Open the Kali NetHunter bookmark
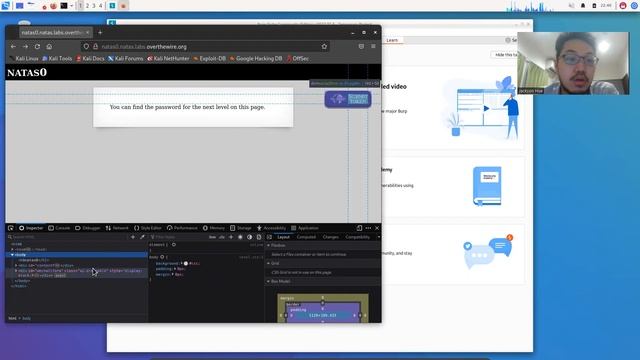The height and width of the screenshot is (360, 640). 168,58
